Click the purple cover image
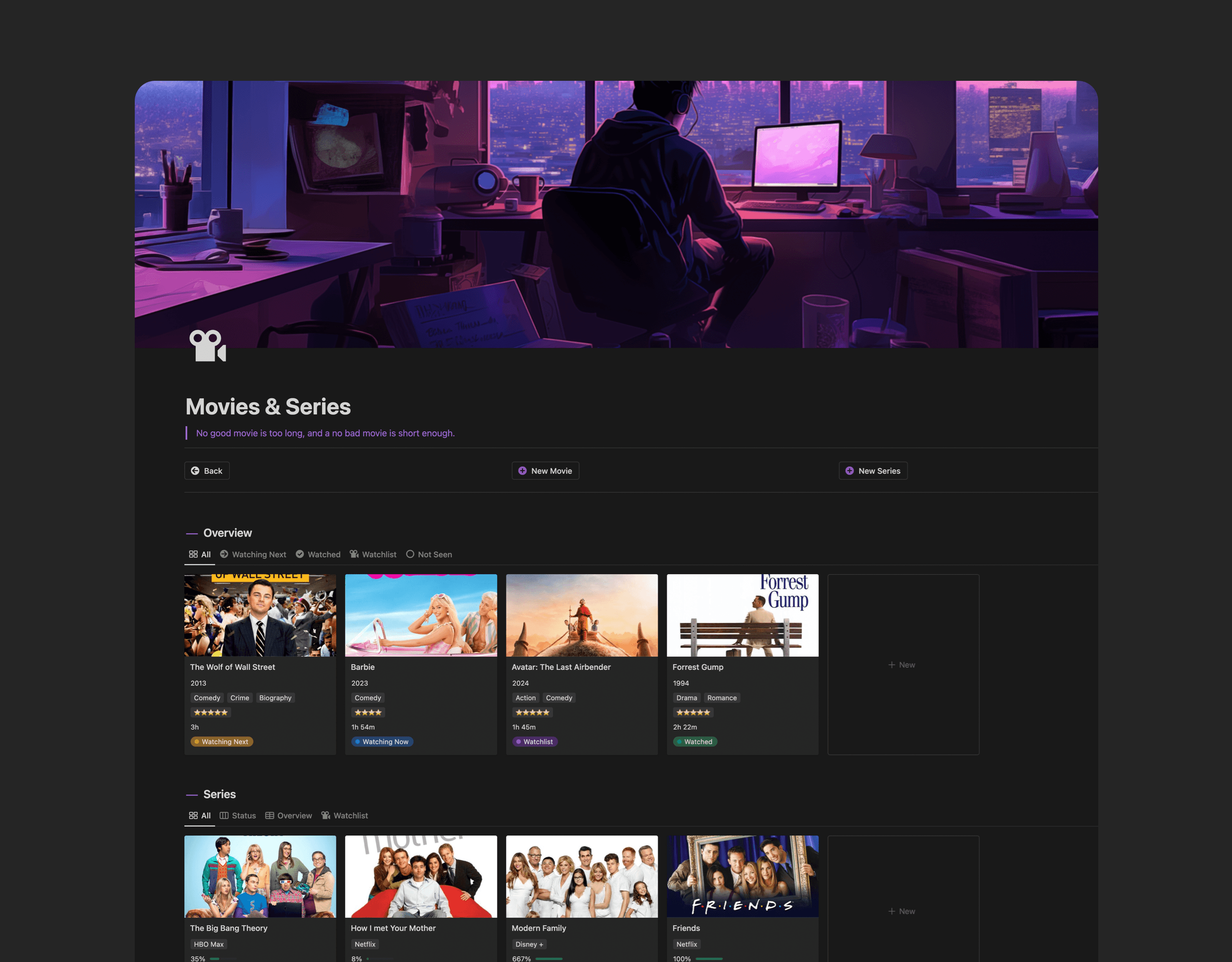This screenshot has width=1232, height=962. 616,214
